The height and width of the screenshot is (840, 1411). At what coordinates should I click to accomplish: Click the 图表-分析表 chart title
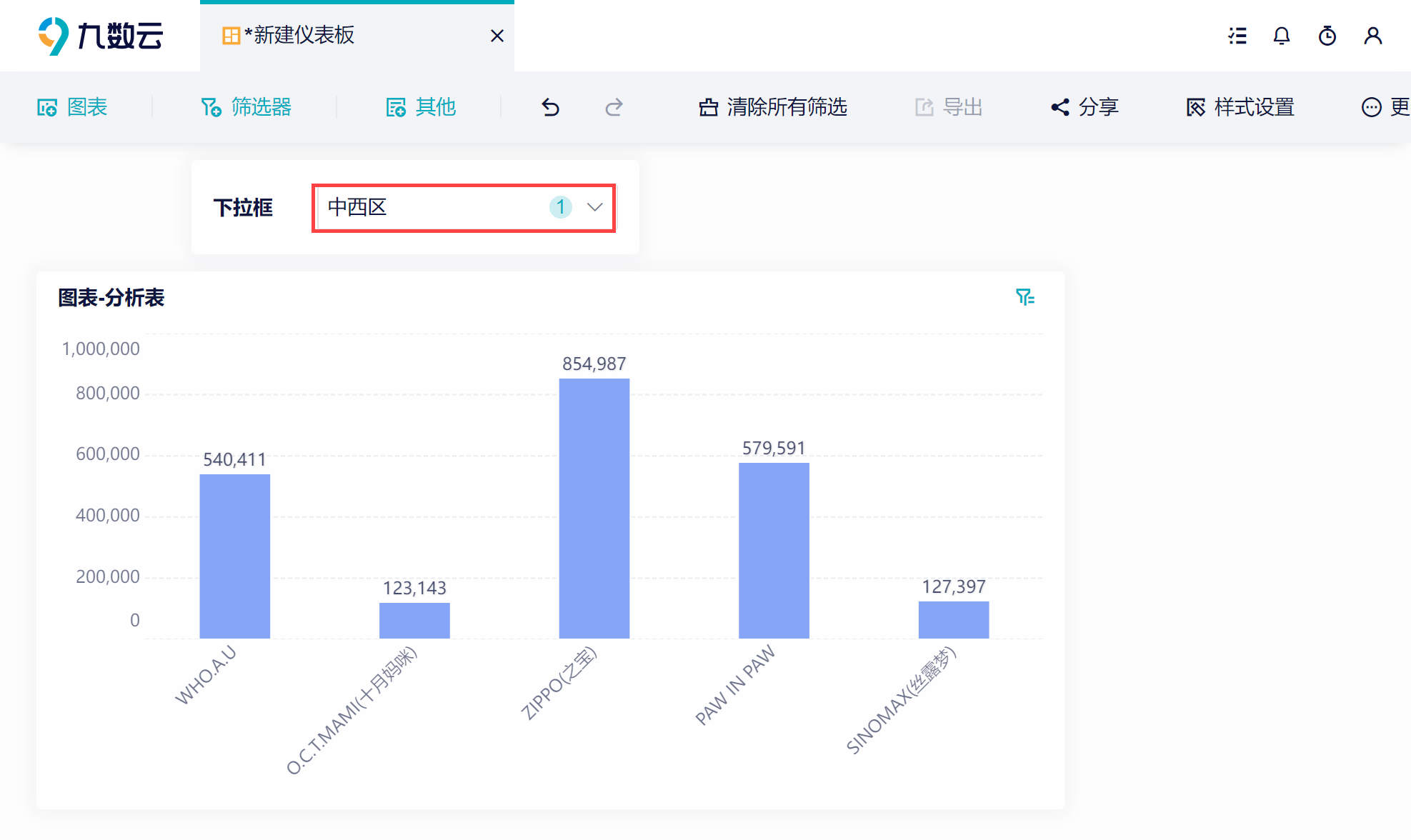point(111,298)
